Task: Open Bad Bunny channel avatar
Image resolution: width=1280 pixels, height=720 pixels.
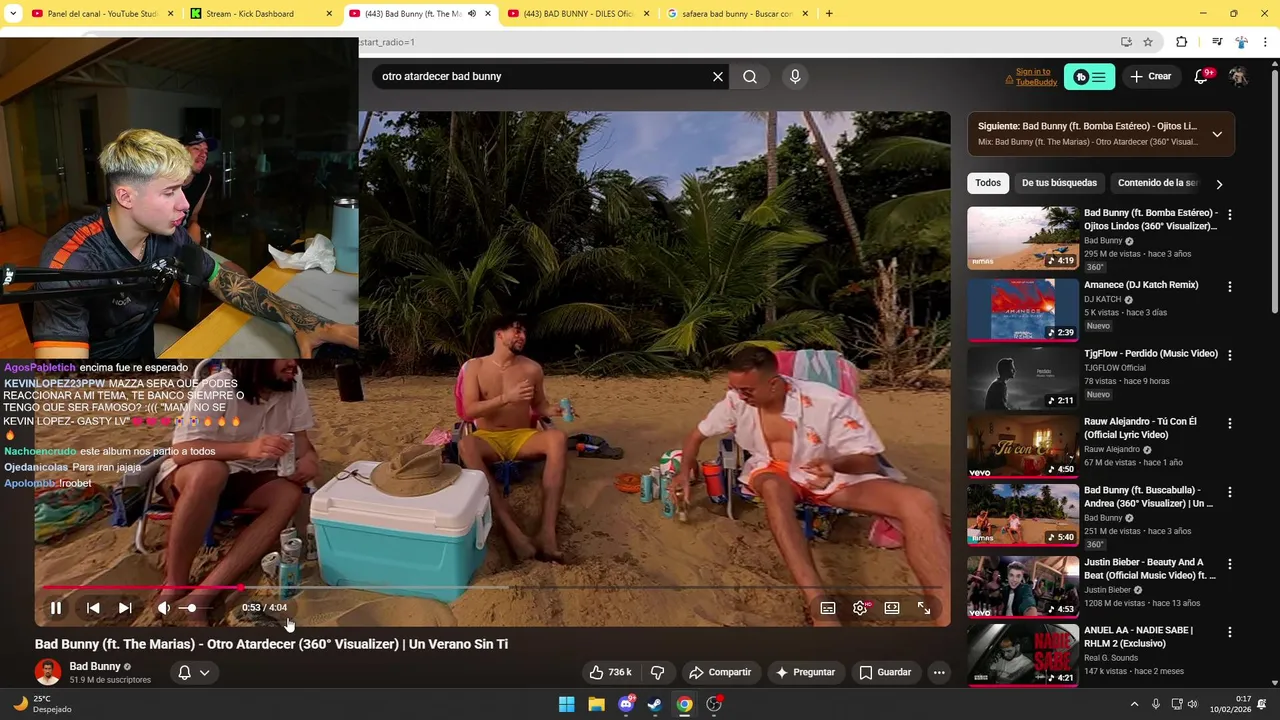Action: 48,672
